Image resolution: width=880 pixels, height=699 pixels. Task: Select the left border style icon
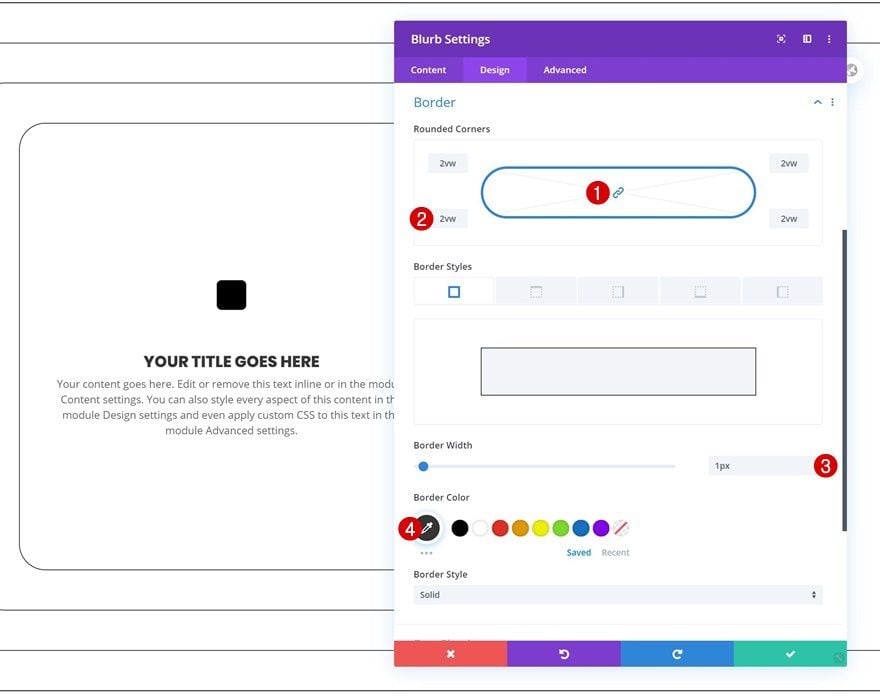click(782, 291)
